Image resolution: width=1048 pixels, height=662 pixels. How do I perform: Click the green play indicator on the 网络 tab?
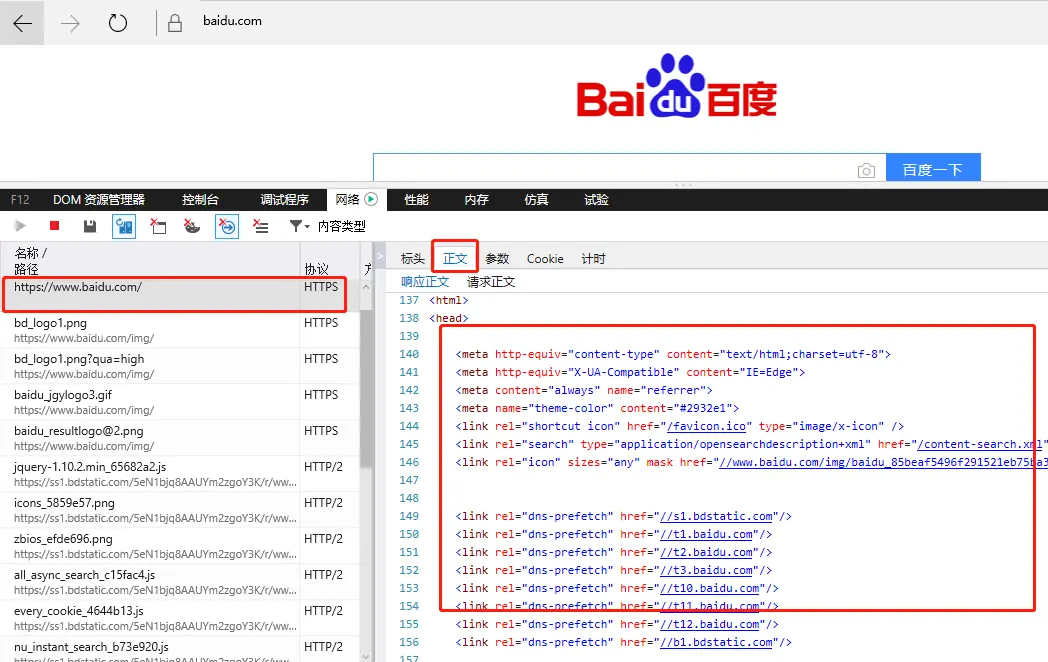pos(372,199)
